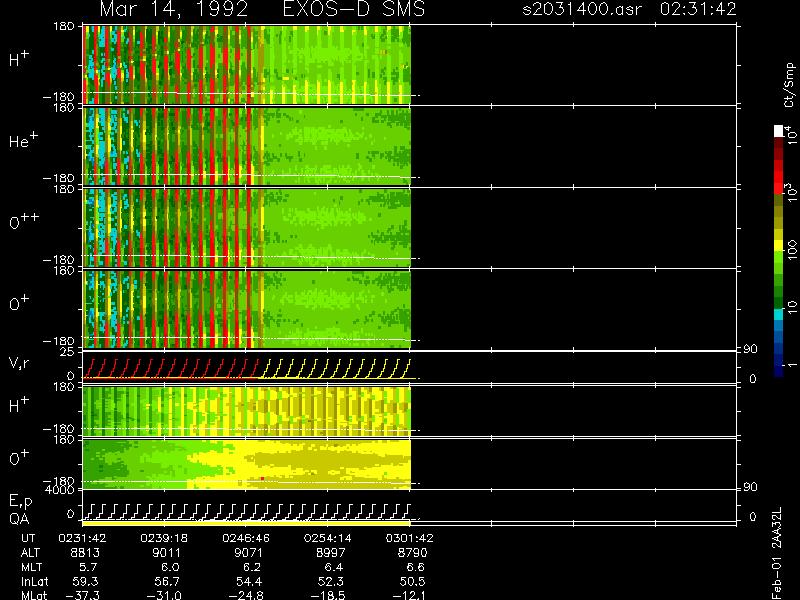The image size is (800, 600).
Task: Select the UT value "0246:46"
Action: [245, 538]
